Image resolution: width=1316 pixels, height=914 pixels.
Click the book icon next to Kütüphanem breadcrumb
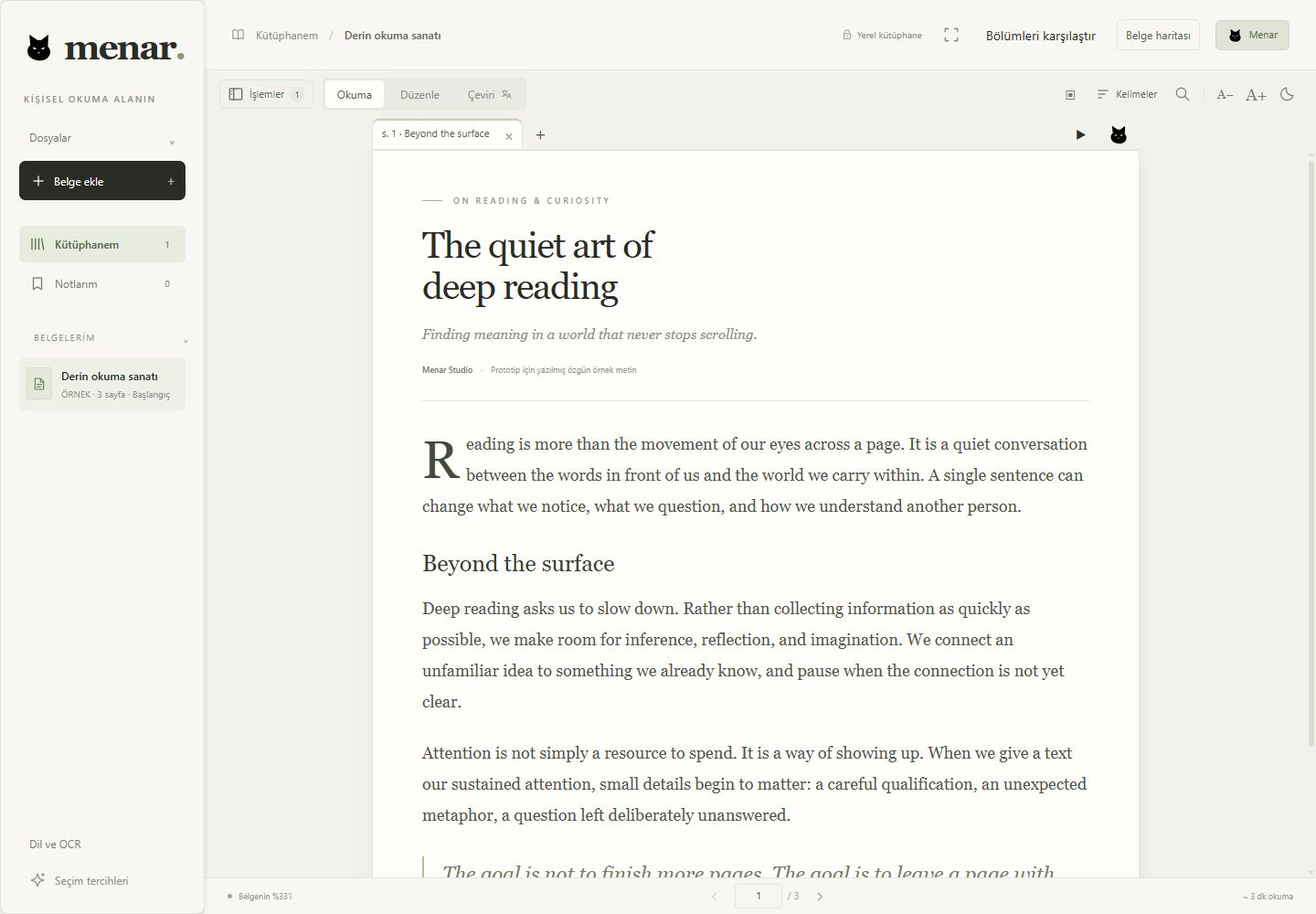coord(238,36)
